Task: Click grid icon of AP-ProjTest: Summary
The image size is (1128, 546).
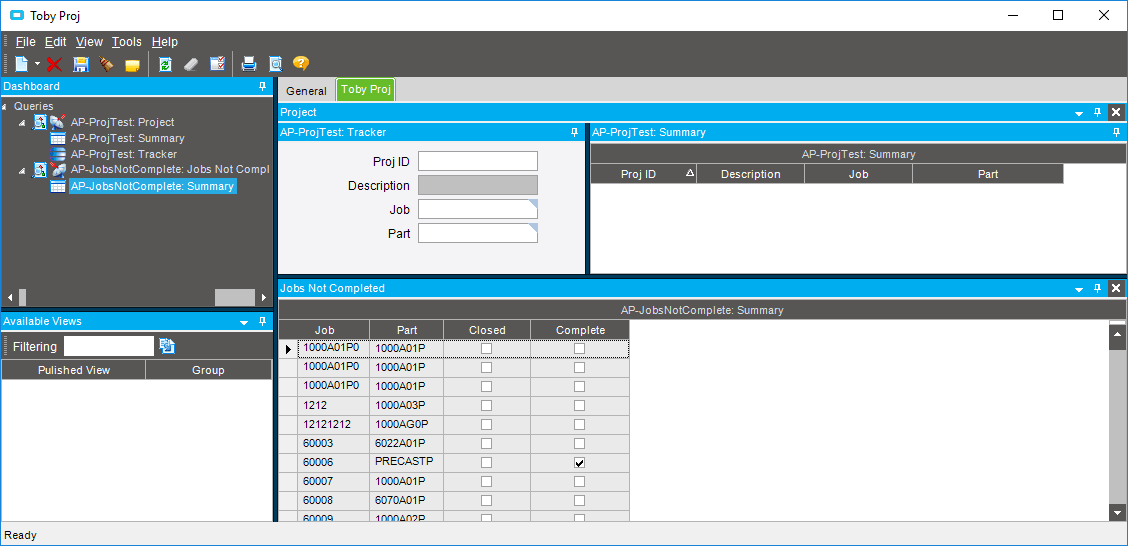Action: (x=59, y=138)
